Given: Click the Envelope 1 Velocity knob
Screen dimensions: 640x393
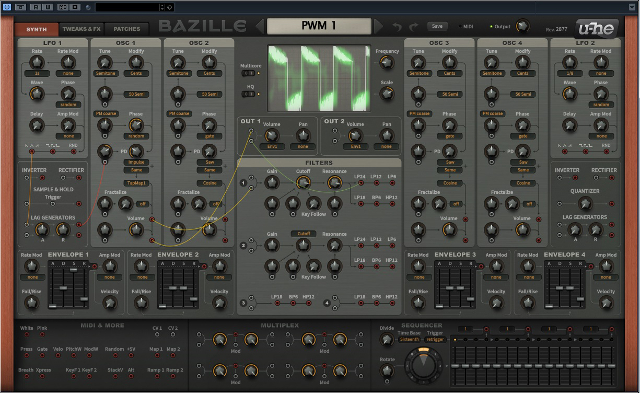Looking at the screenshot, I should point(109,303).
